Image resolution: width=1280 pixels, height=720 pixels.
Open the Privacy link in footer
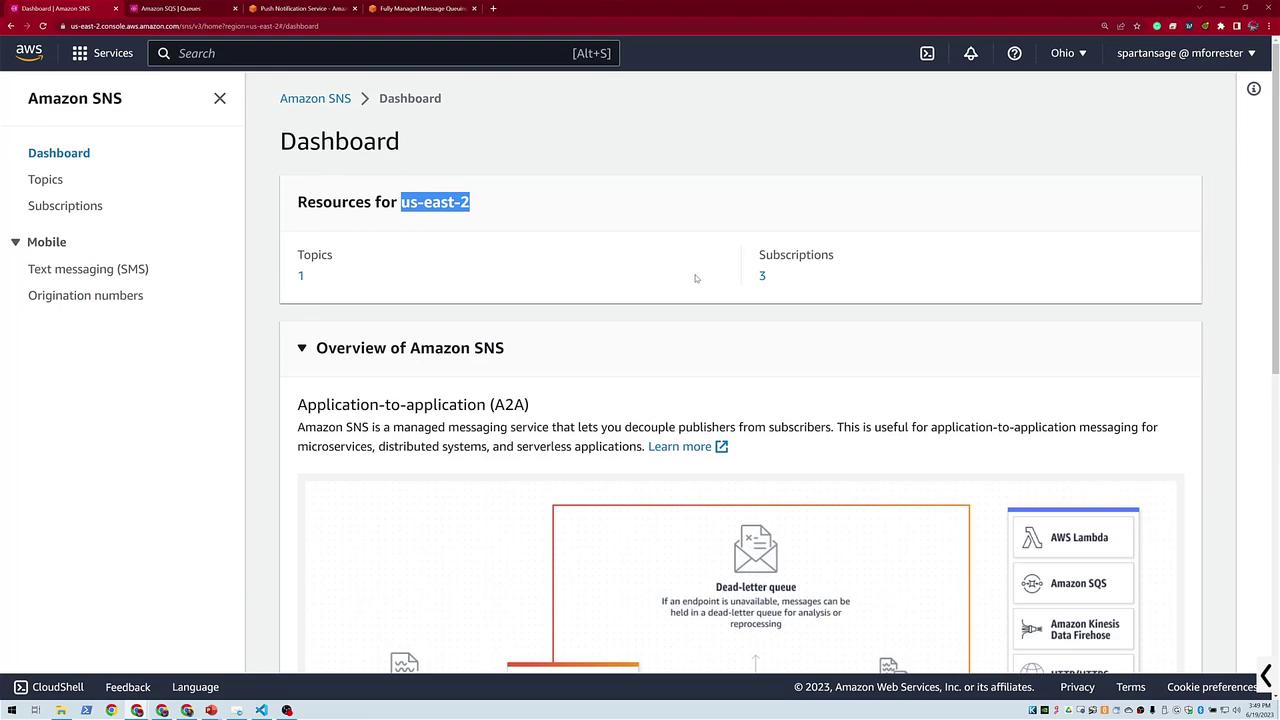pos(1077,687)
